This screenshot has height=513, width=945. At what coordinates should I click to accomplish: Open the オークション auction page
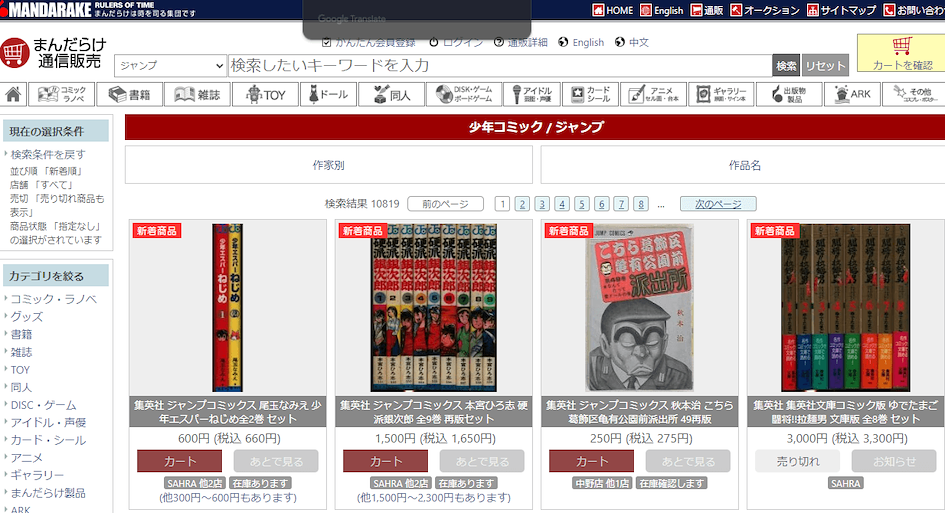765,10
